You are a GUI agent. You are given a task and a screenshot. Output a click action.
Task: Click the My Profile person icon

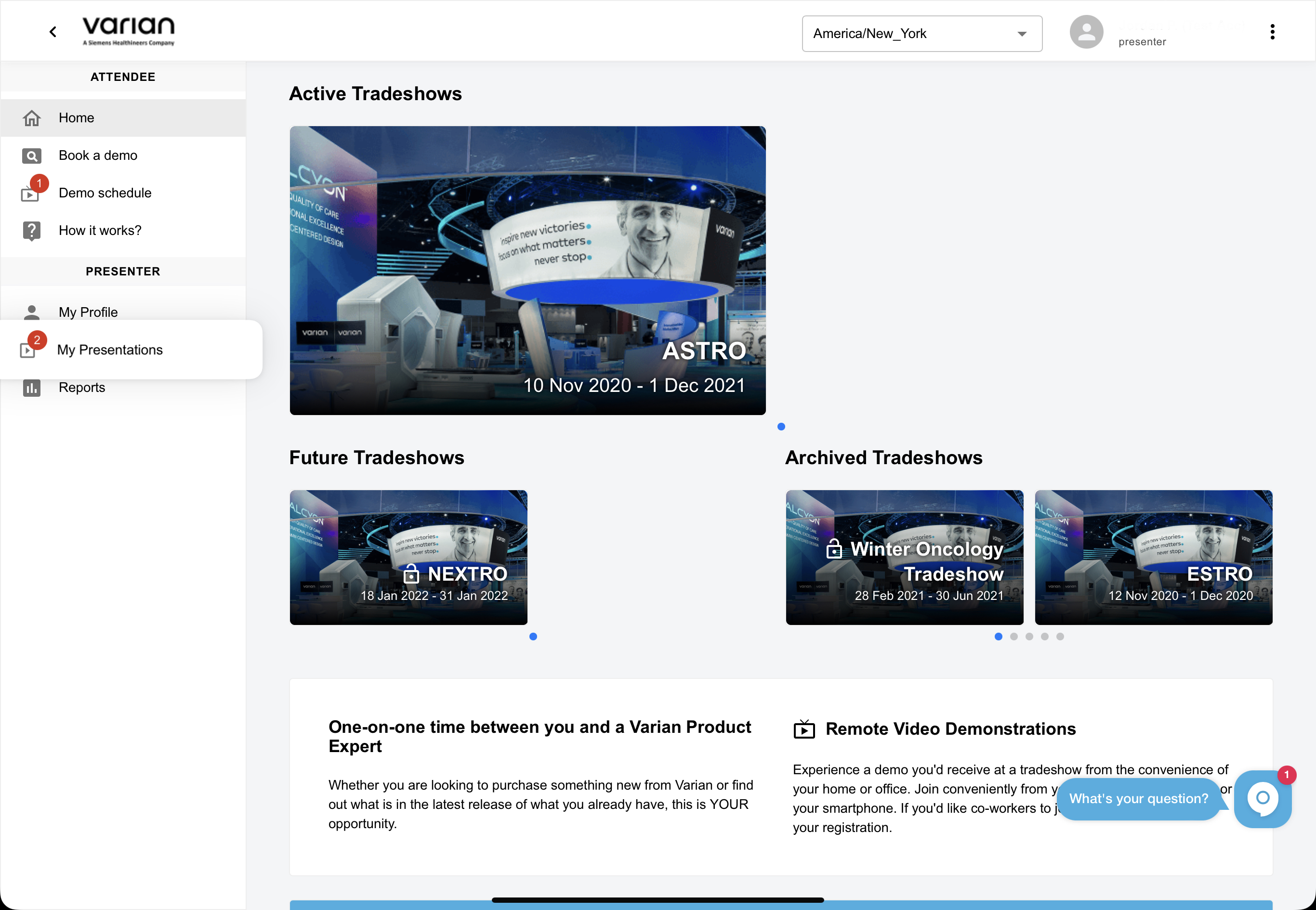coord(32,312)
